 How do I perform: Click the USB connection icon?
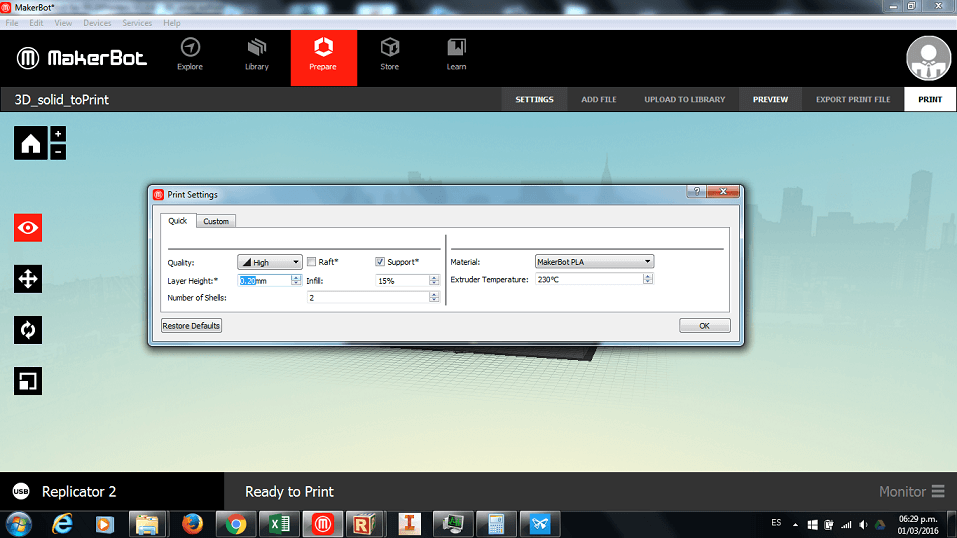tap(21, 491)
